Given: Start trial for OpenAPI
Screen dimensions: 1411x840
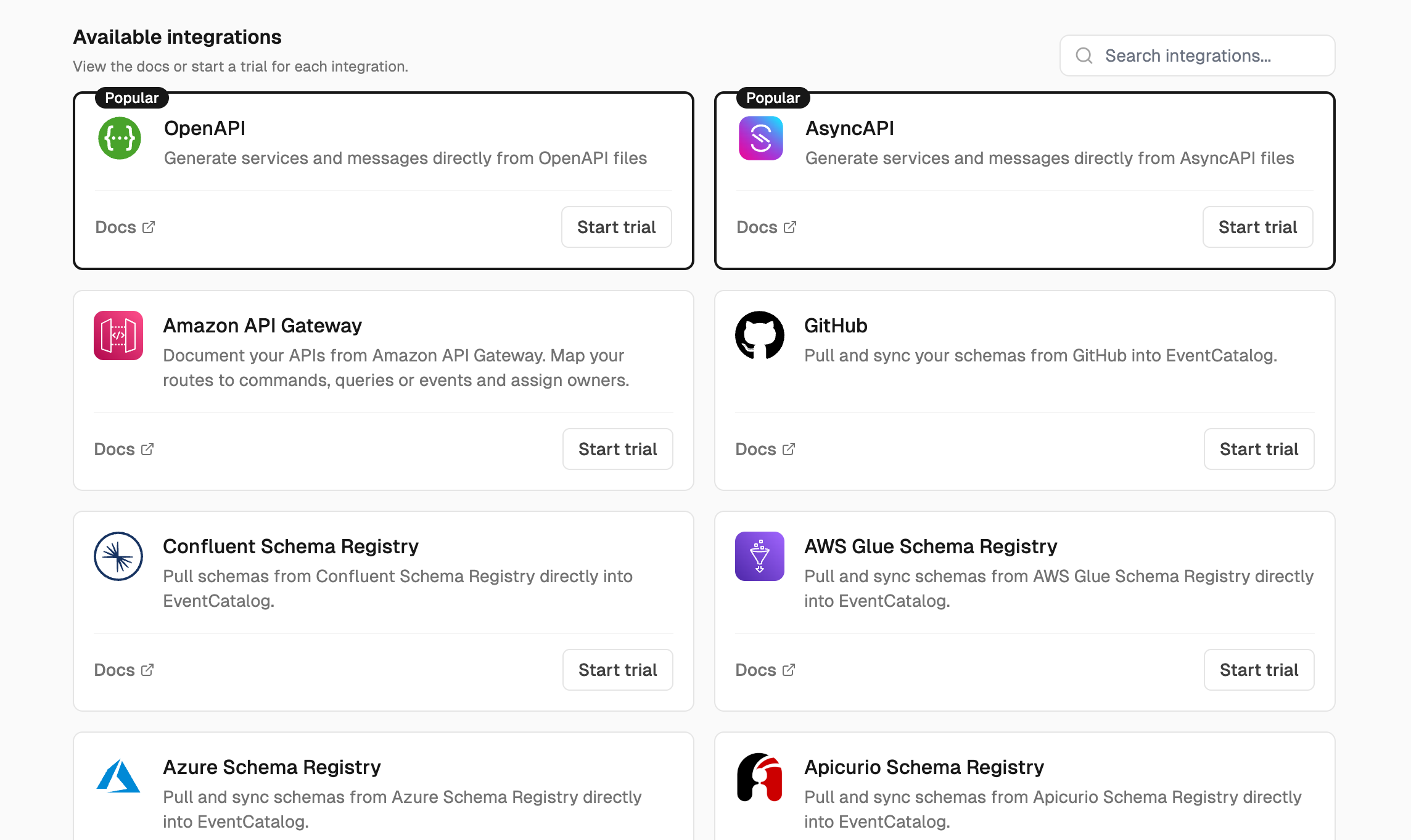Looking at the screenshot, I should click(x=617, y=227).
